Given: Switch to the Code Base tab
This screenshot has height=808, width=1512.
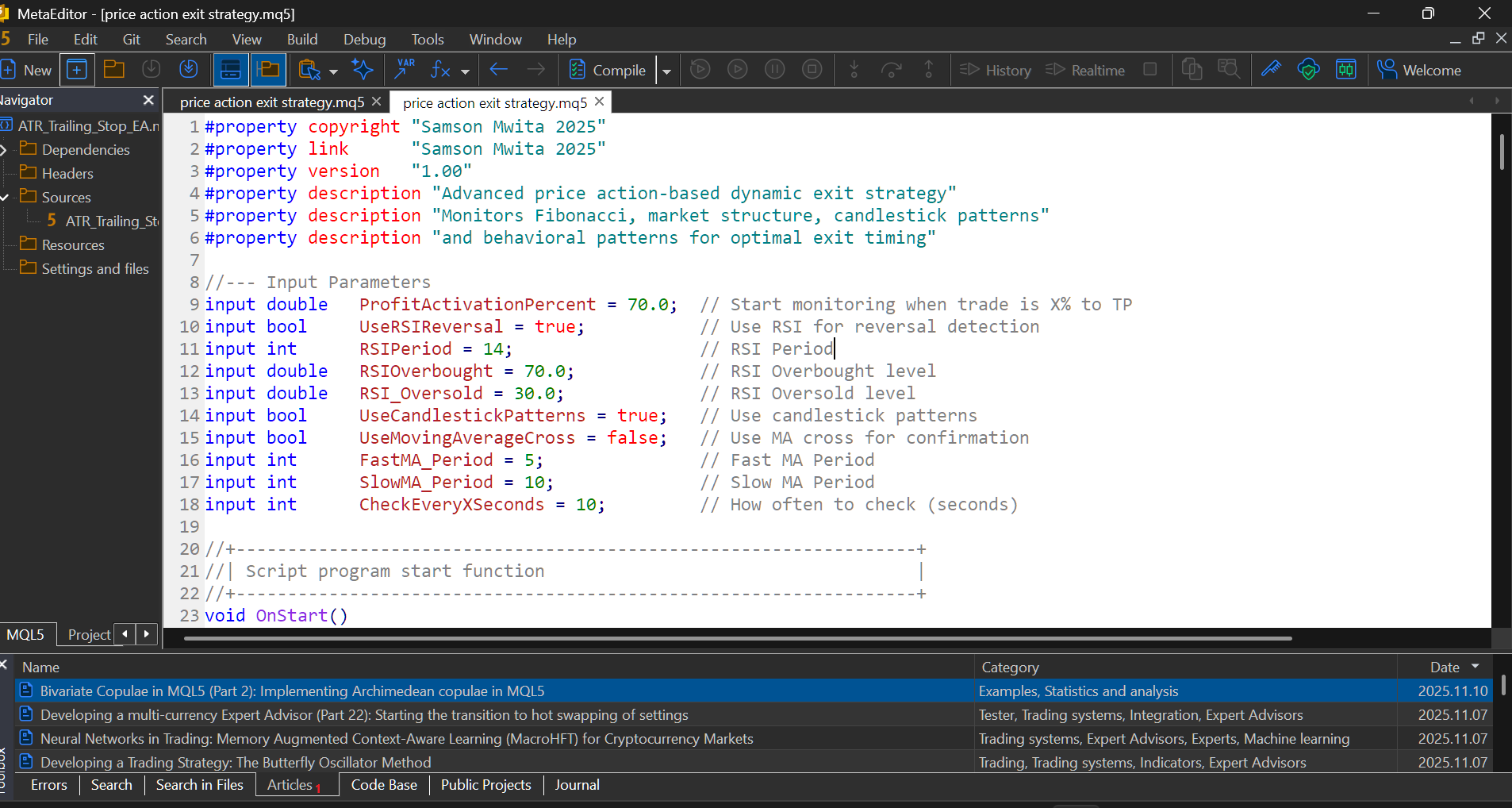Looking at the screenshot, I should [384, 785].
